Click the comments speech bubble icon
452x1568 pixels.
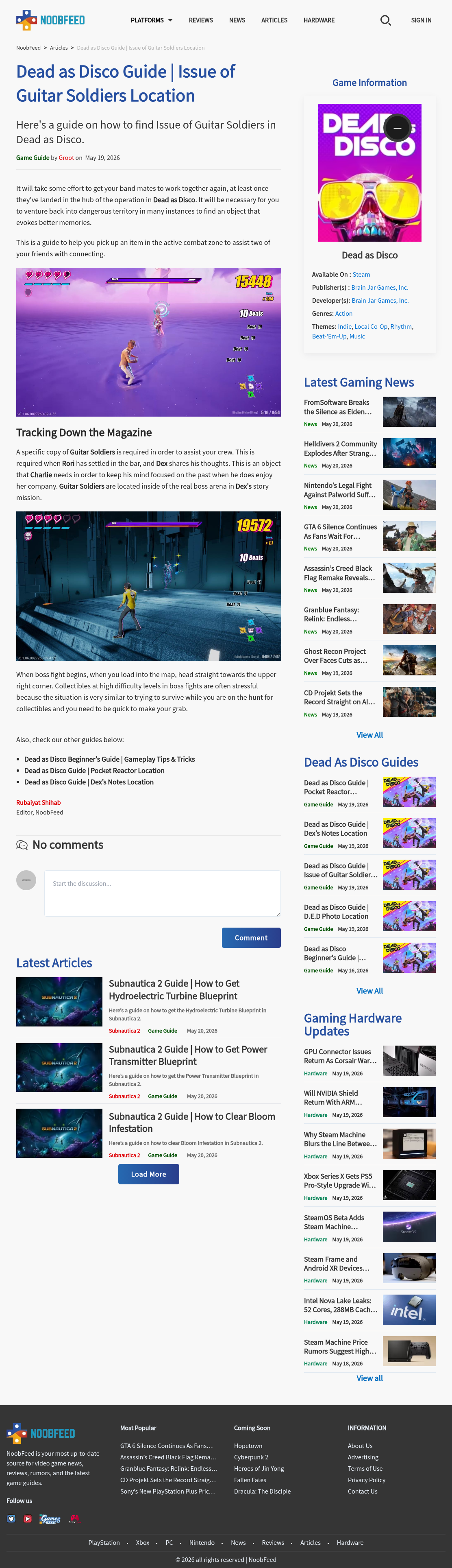click(22, 845)
